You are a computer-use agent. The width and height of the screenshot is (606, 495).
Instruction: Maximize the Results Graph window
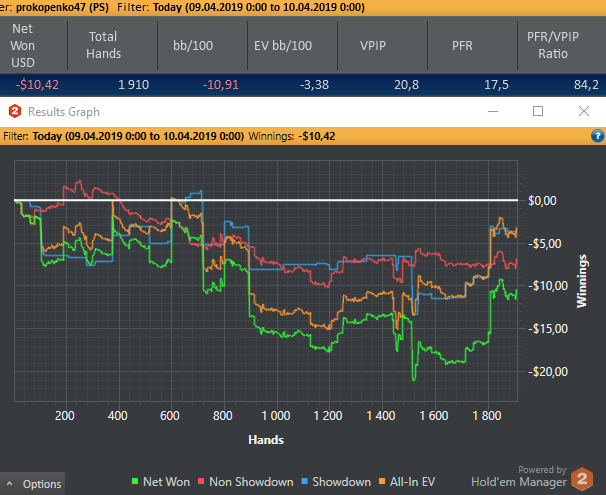538,111
